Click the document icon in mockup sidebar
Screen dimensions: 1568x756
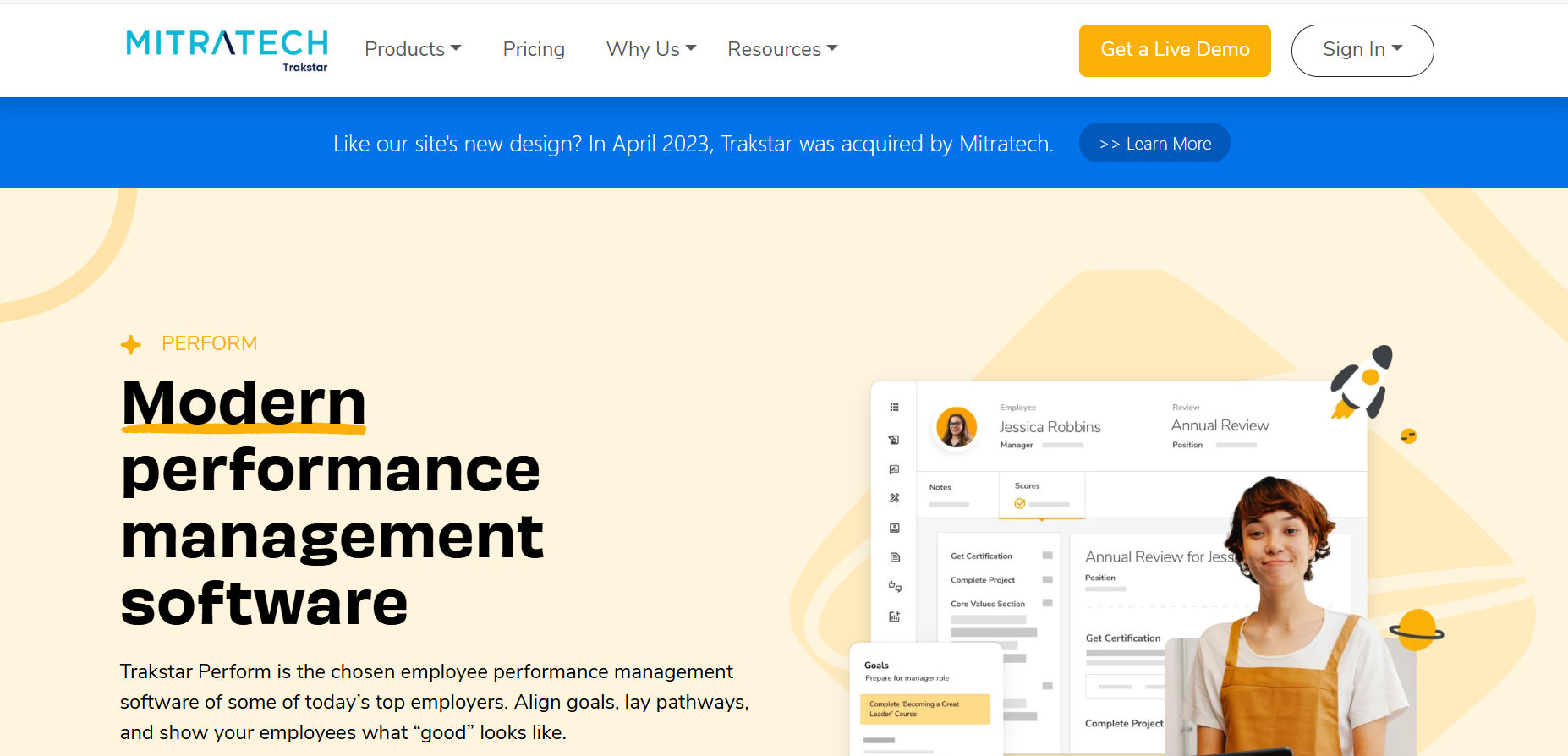[x=895, y=557]
